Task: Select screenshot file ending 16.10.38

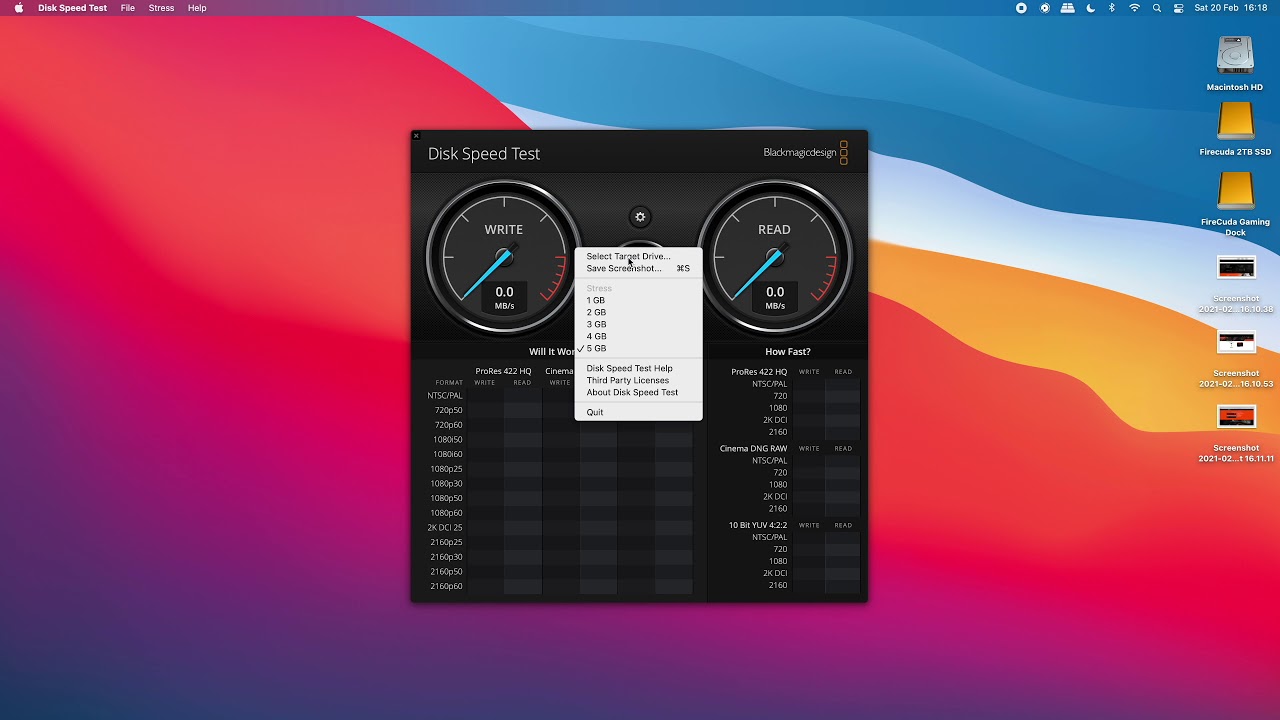Action: click(1236, 268)
